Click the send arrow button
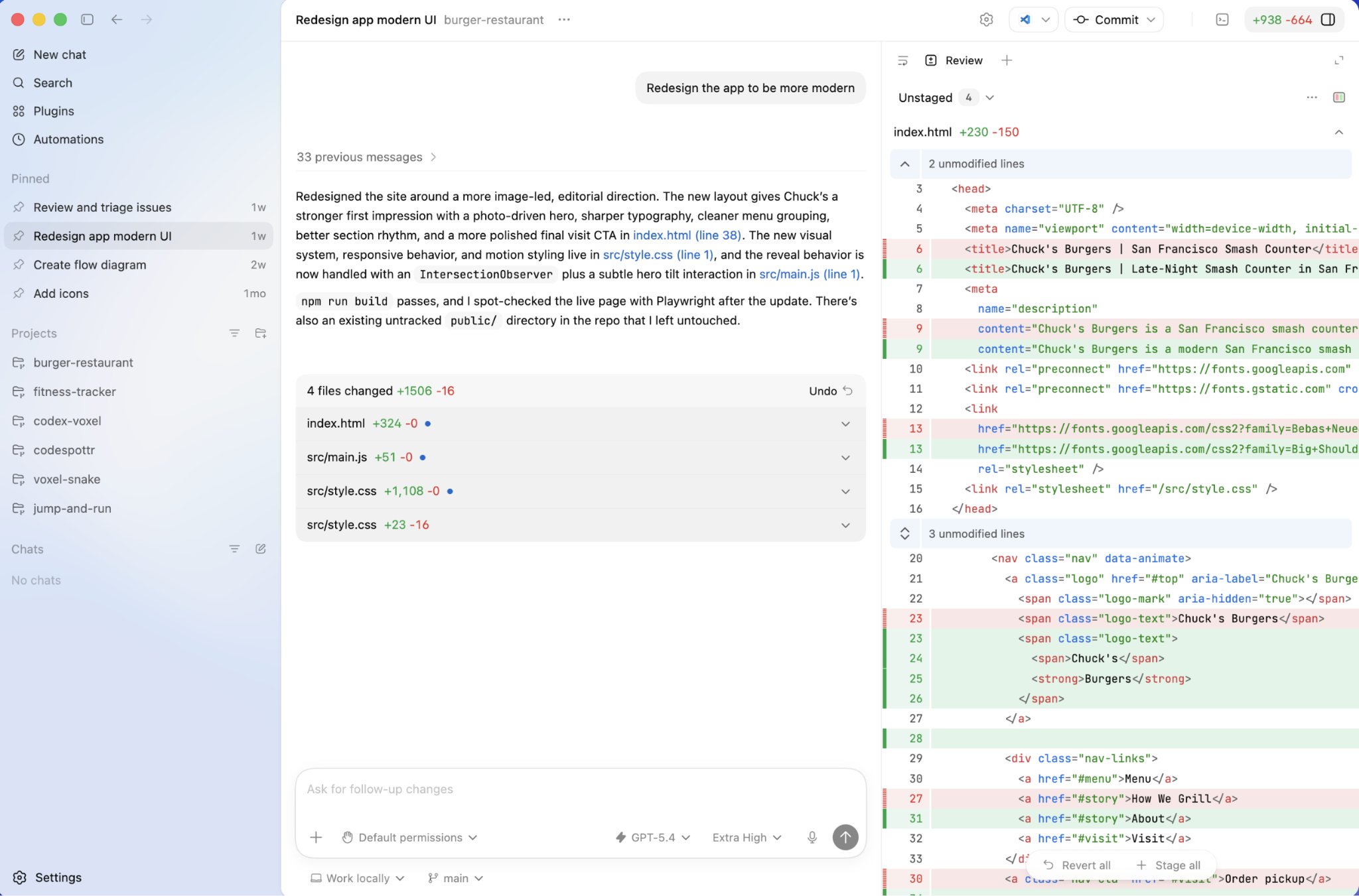The image size is (1359, 896). (845, 837)
